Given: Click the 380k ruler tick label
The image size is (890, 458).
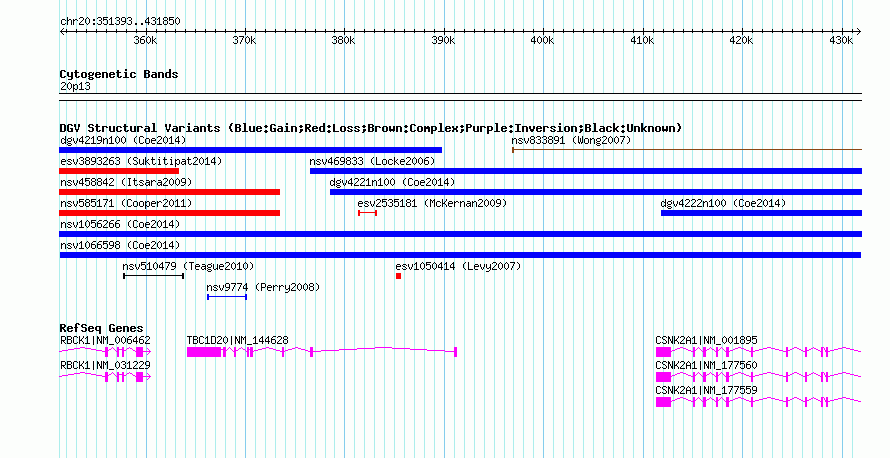Looking at the screenshot, I should pyautogui.click(x=343, y=40).
